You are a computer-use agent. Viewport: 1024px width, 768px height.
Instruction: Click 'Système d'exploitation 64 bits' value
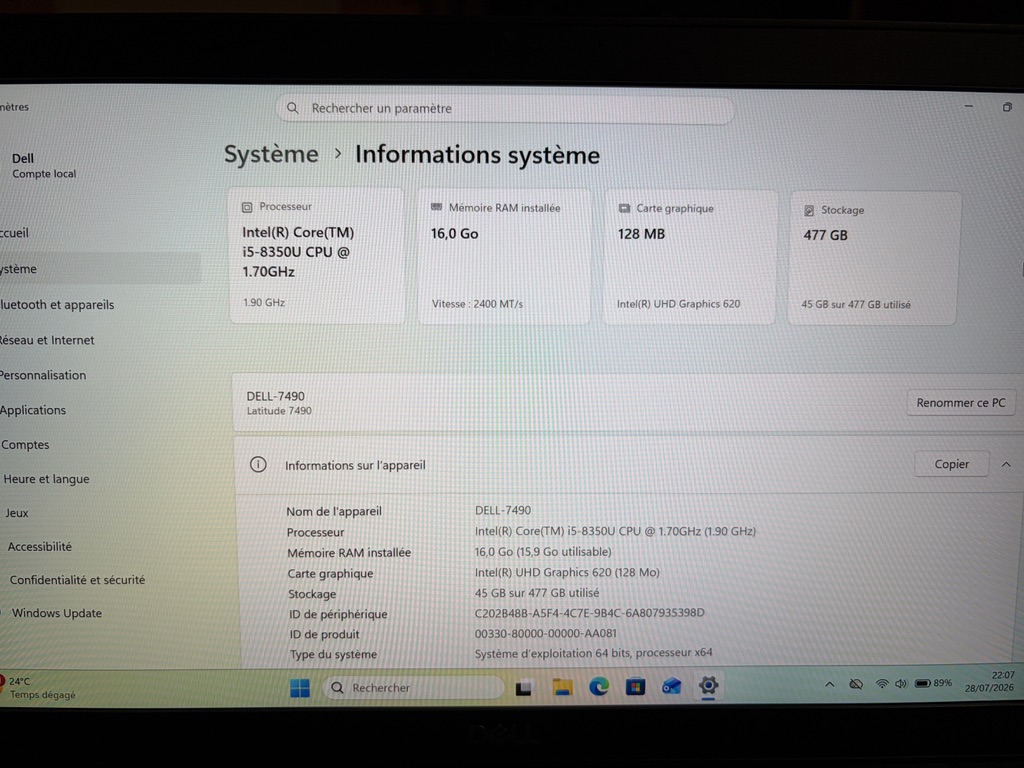[x=594, y=652]
